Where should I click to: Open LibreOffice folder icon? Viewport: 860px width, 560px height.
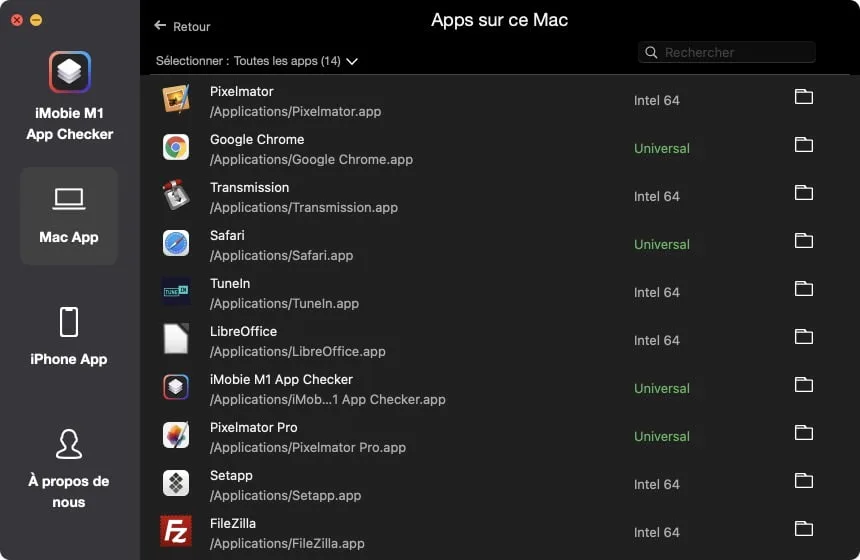click(x=804, y=337)
